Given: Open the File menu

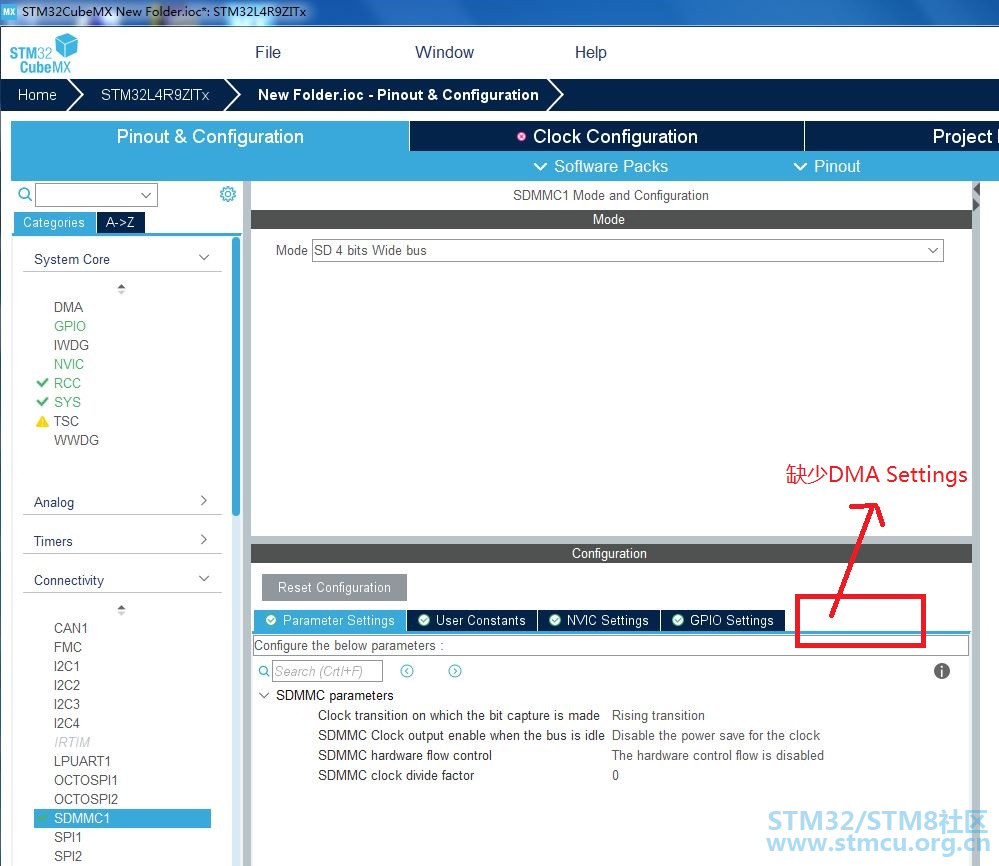Looking at the screenshot, I should click(268, 52).
